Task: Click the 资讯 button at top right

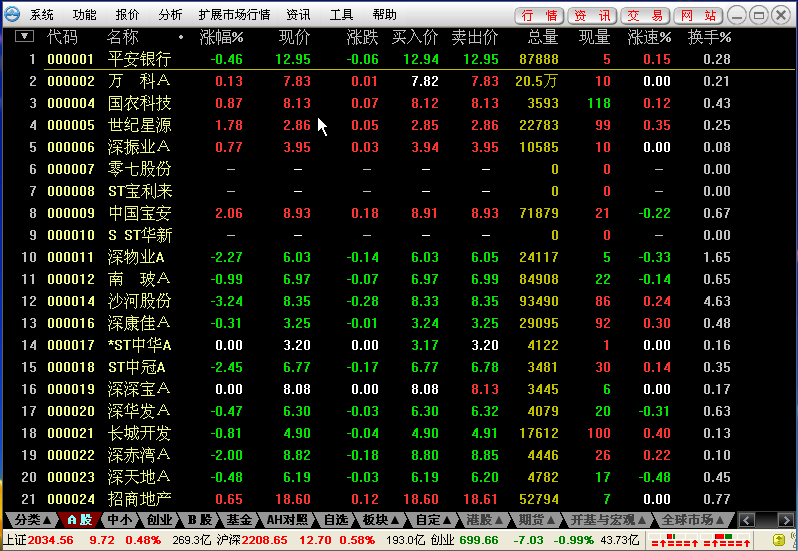Action: click(x=592, y=15)
